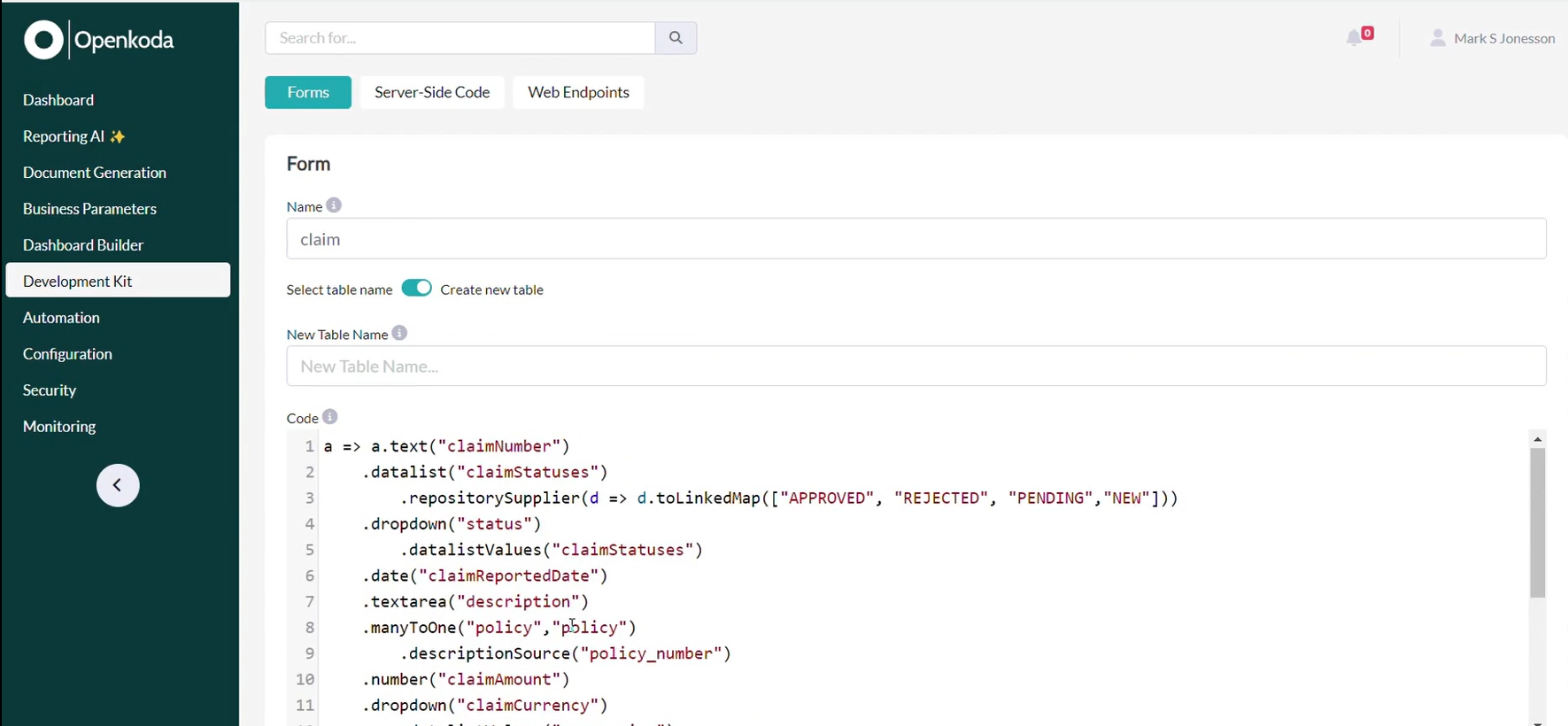
Task: Open Document Generation in the sidebar
Action: (95, 173)
